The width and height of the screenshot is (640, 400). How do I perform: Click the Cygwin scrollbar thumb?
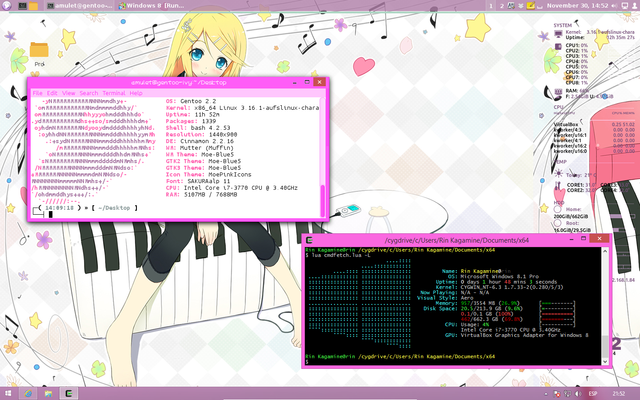[x=605, y=347]
